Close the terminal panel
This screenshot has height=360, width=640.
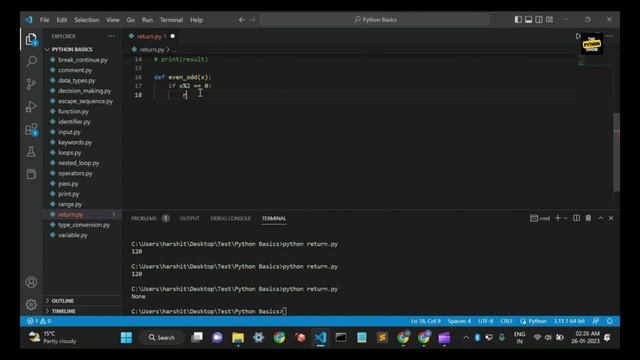(611, 218)
